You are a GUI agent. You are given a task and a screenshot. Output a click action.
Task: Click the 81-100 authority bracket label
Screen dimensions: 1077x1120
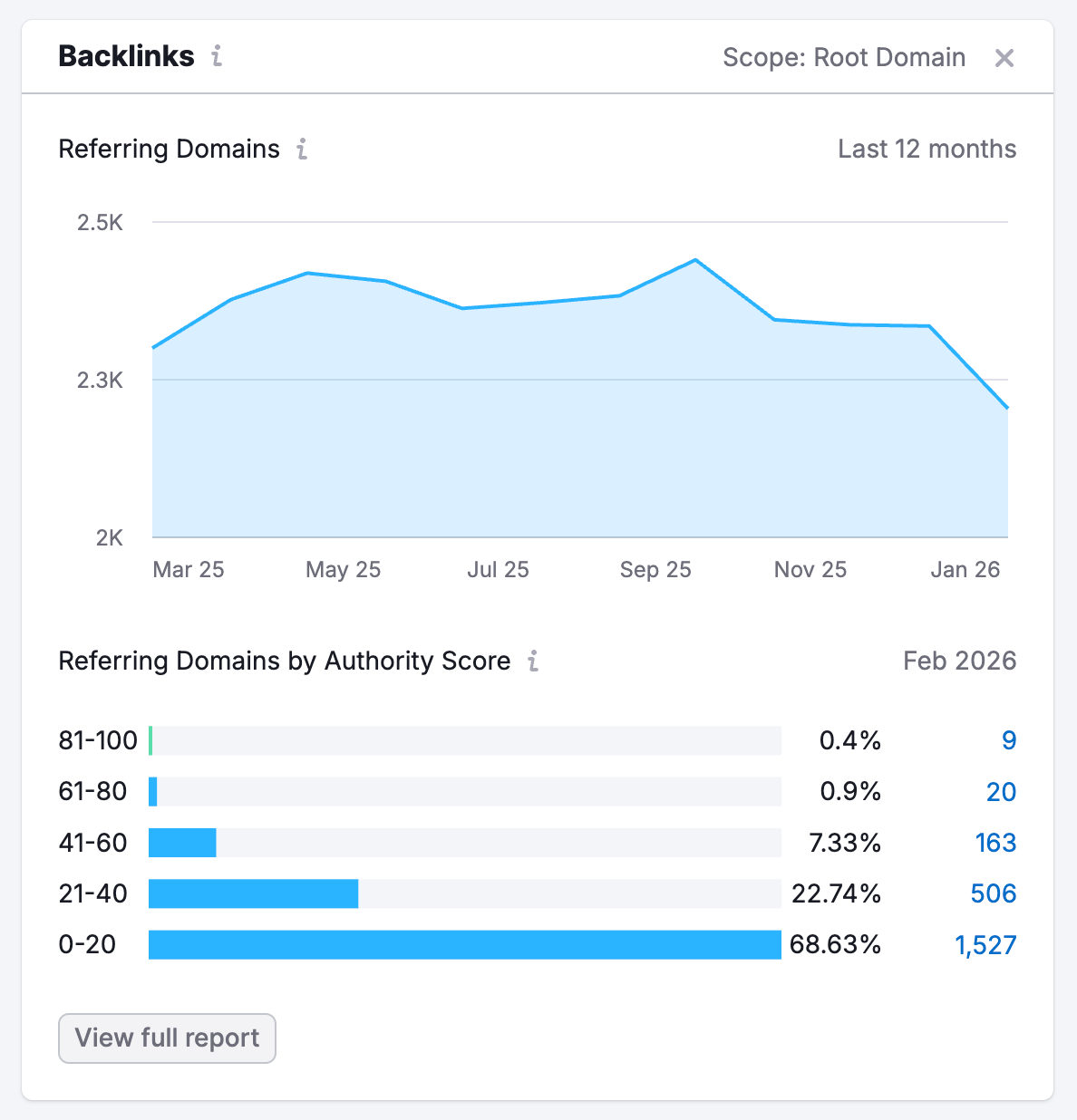point(95,741)
